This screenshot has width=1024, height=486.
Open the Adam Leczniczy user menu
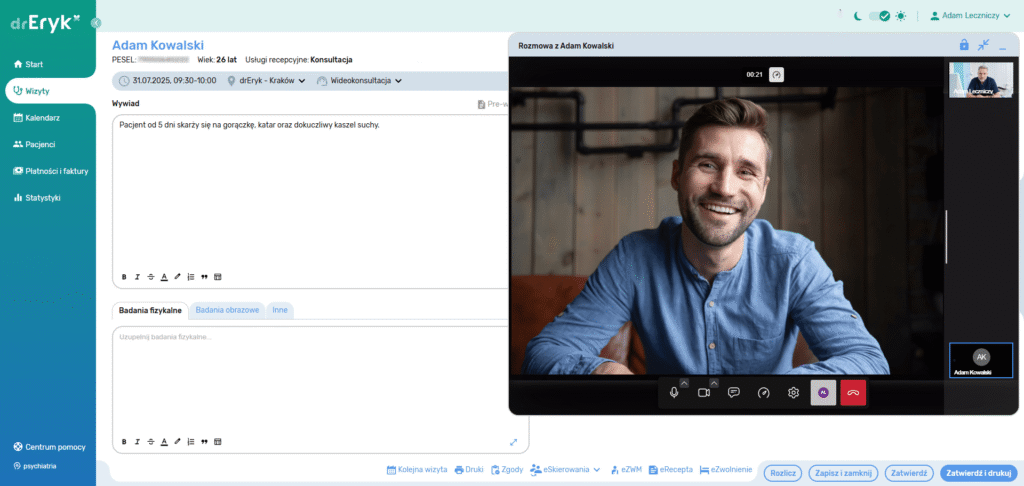[970, 16]
